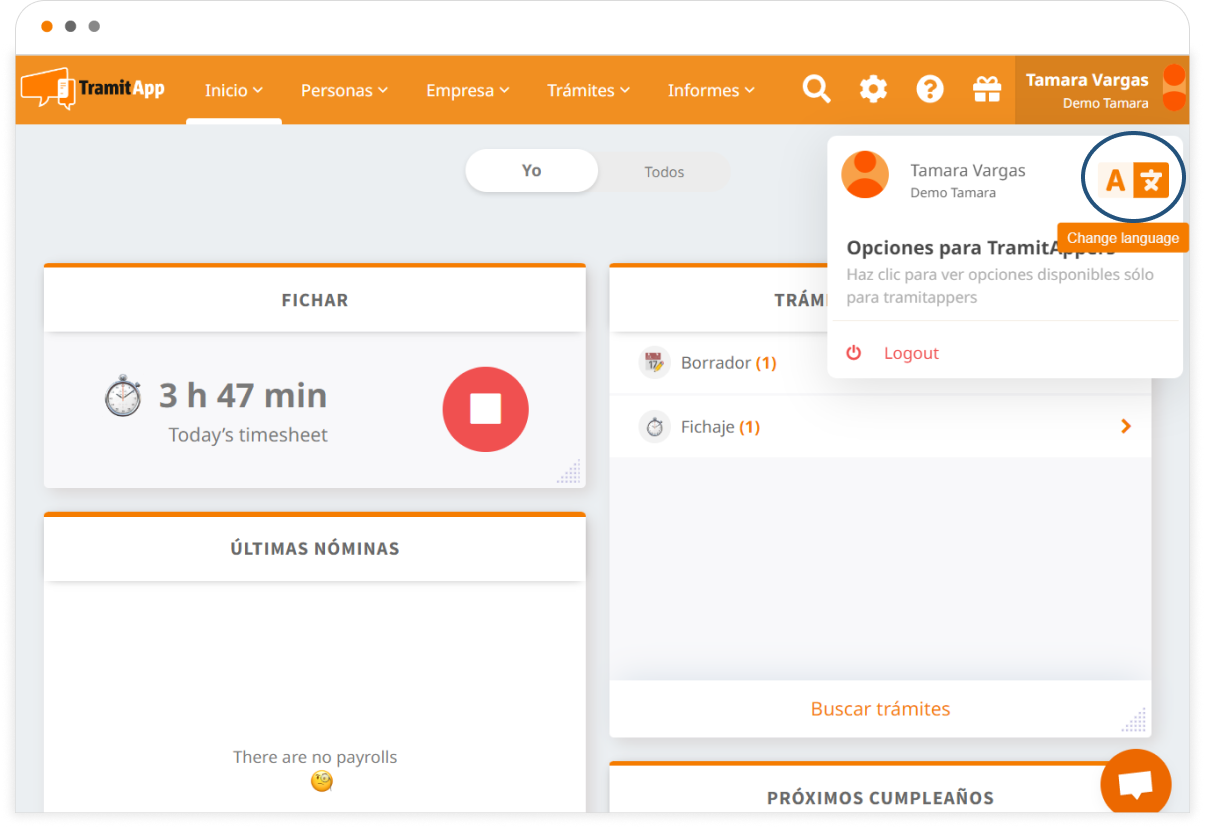The image size is (1205, 828).
Task: Expand the Inicio menu
Action: 233,90
